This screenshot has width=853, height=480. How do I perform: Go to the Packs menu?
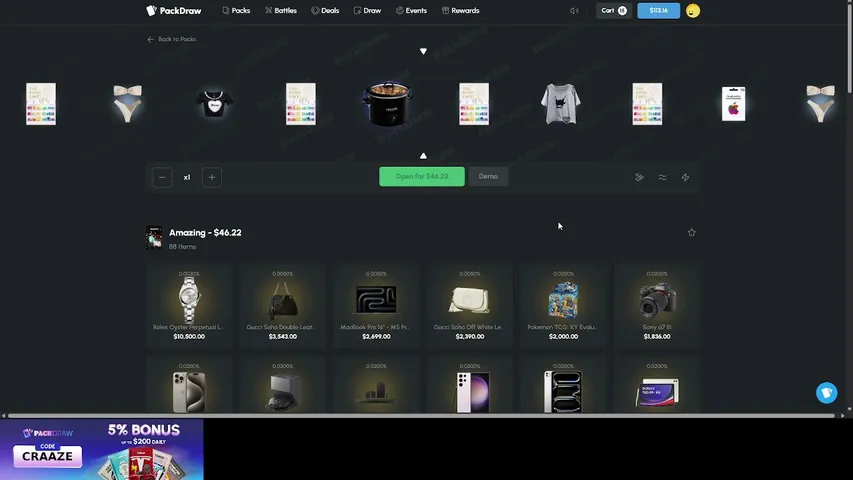(x=236, y=10)
